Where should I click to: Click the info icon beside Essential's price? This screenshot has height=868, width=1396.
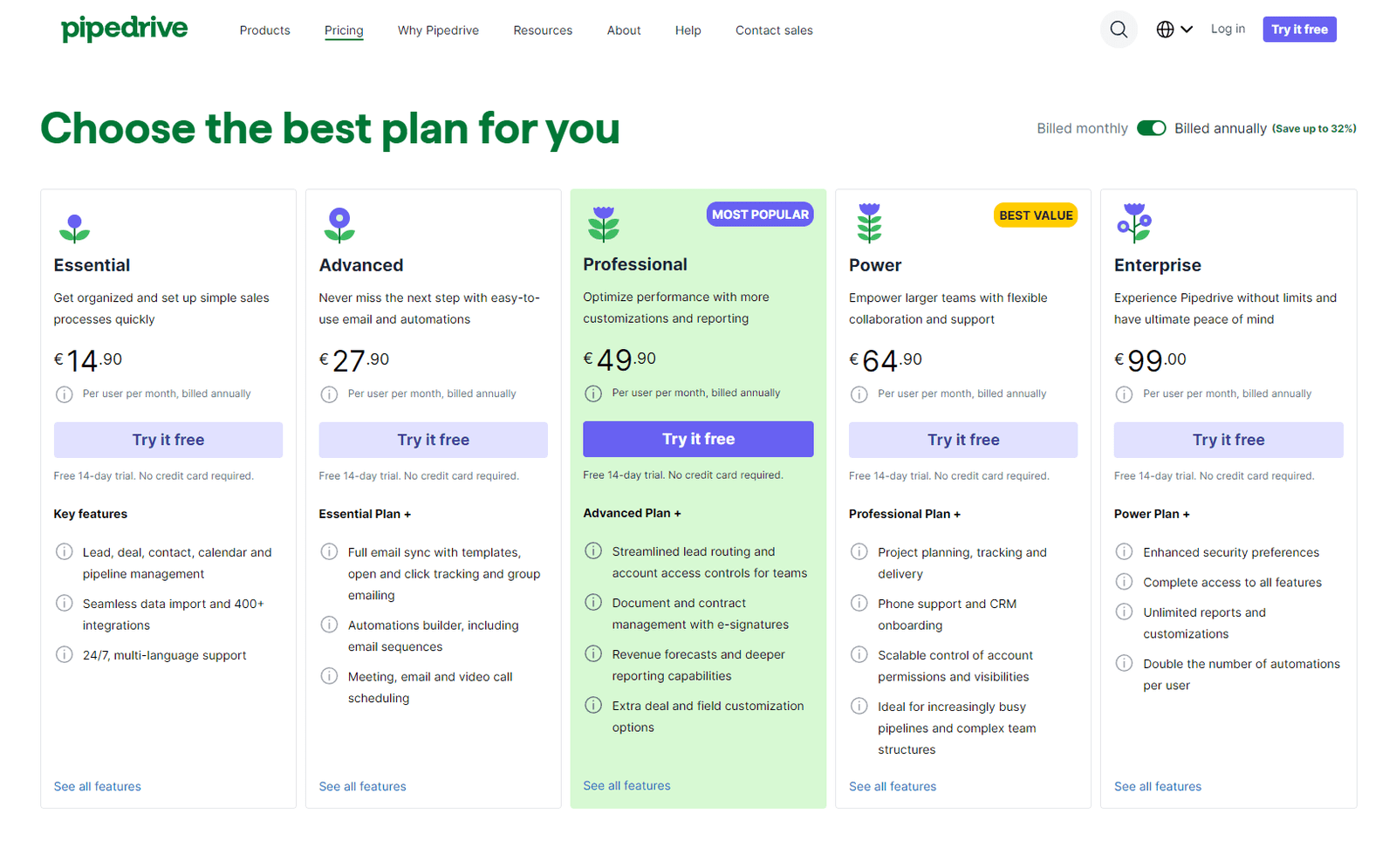(x=64, y=394)
